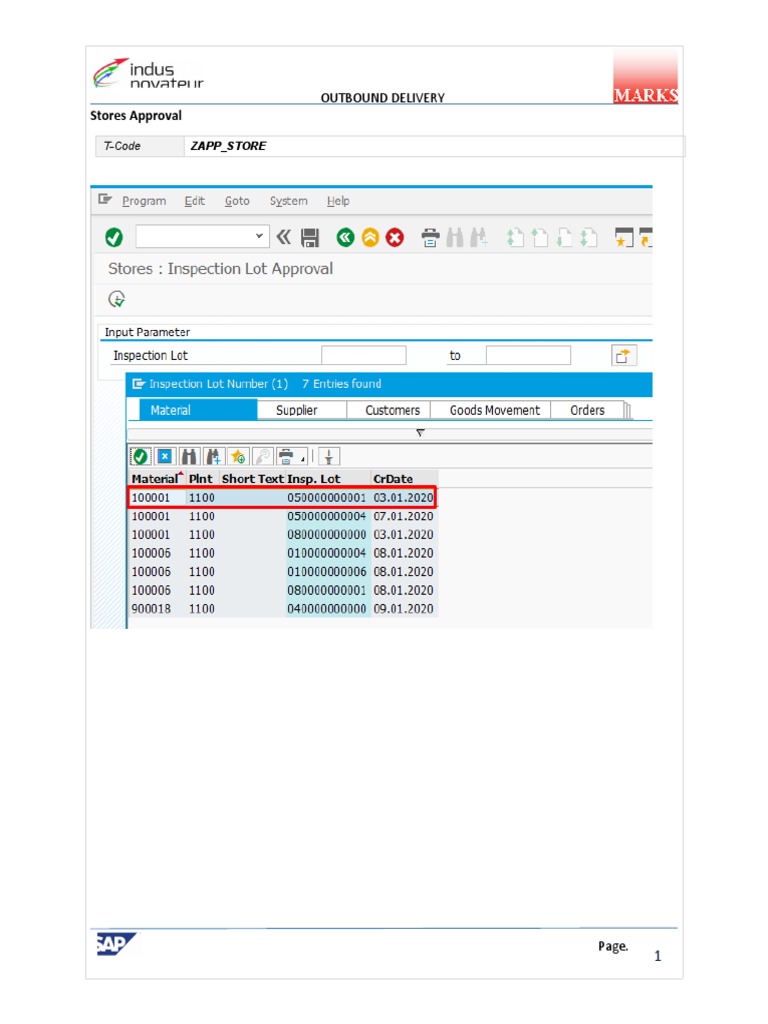
Task: Open the Program menu
Action: coord(144,201)
